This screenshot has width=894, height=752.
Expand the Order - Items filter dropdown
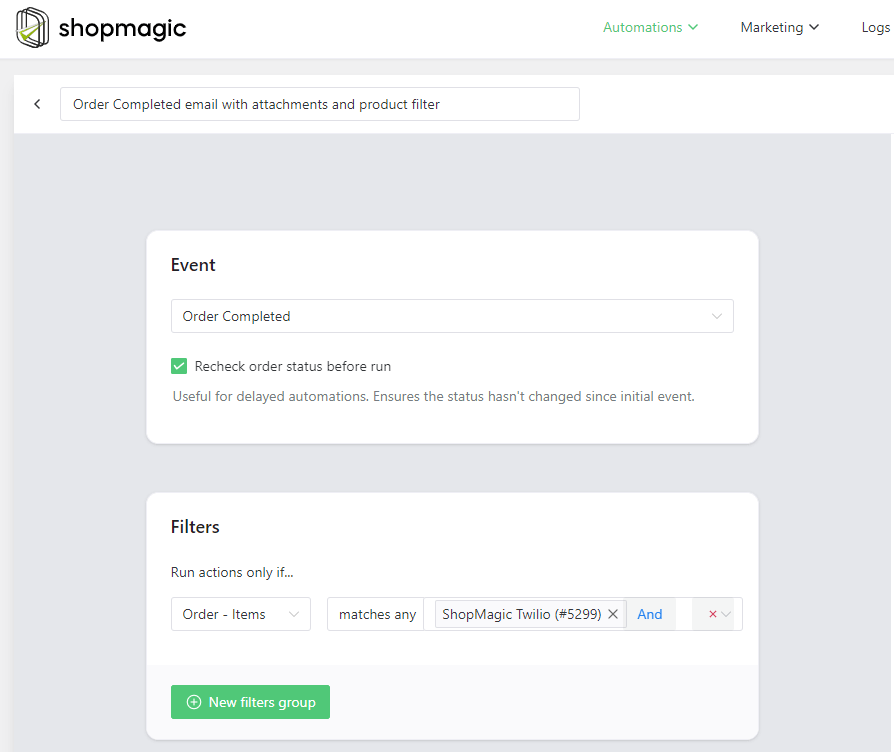(x=241, y=614)
